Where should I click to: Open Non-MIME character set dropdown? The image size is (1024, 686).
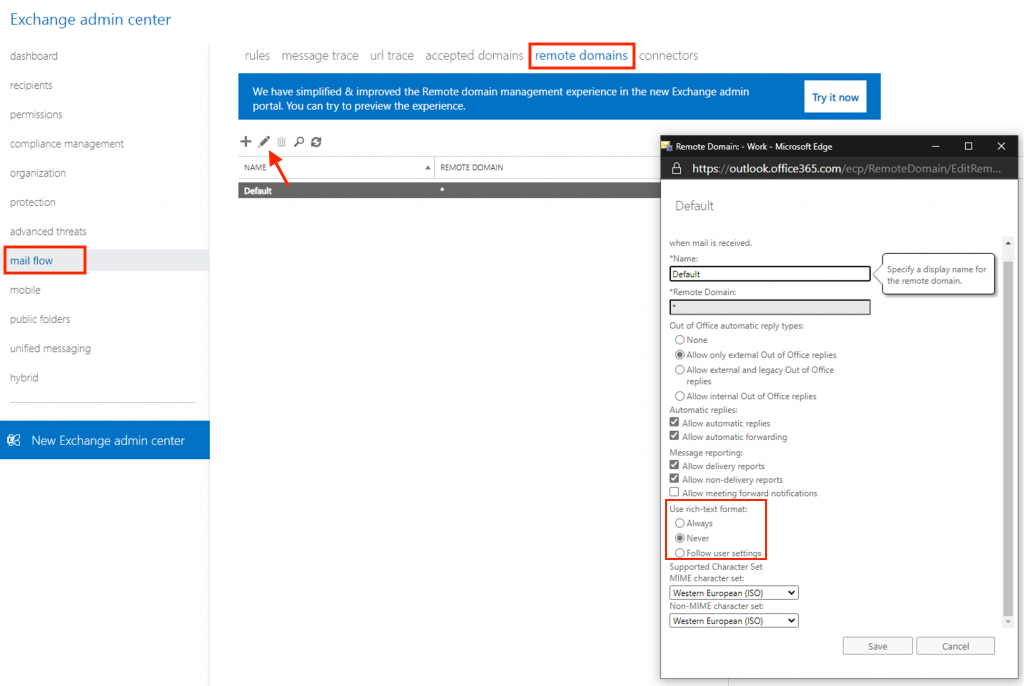tap(733, 621)
